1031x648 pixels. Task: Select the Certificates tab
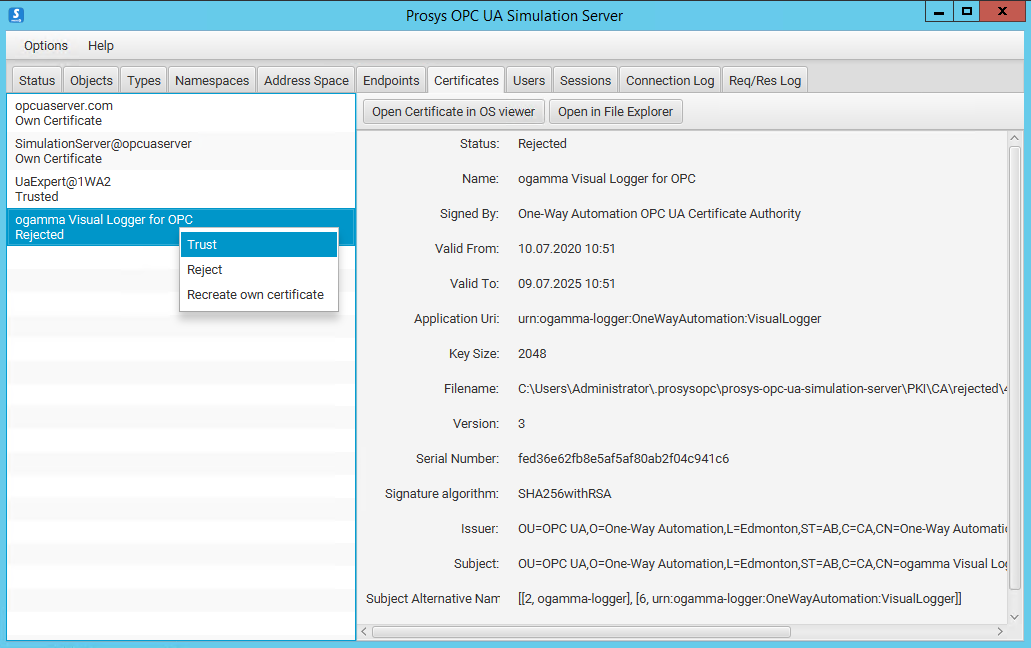pos(466,80)
